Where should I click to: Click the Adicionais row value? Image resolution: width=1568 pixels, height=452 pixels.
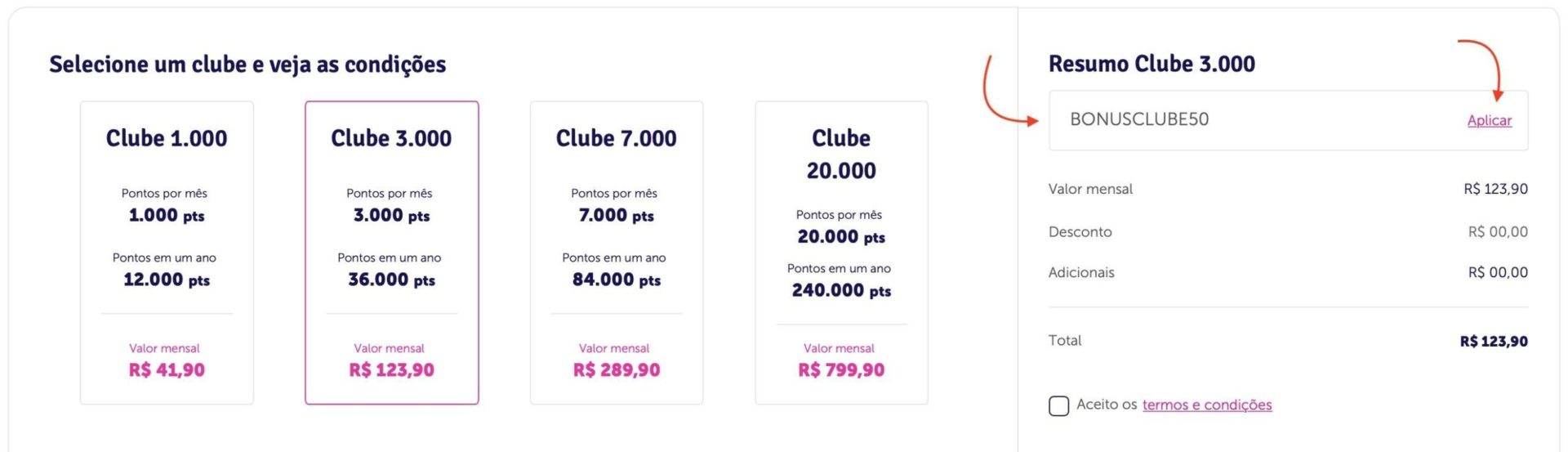[x=1498, y=273]
